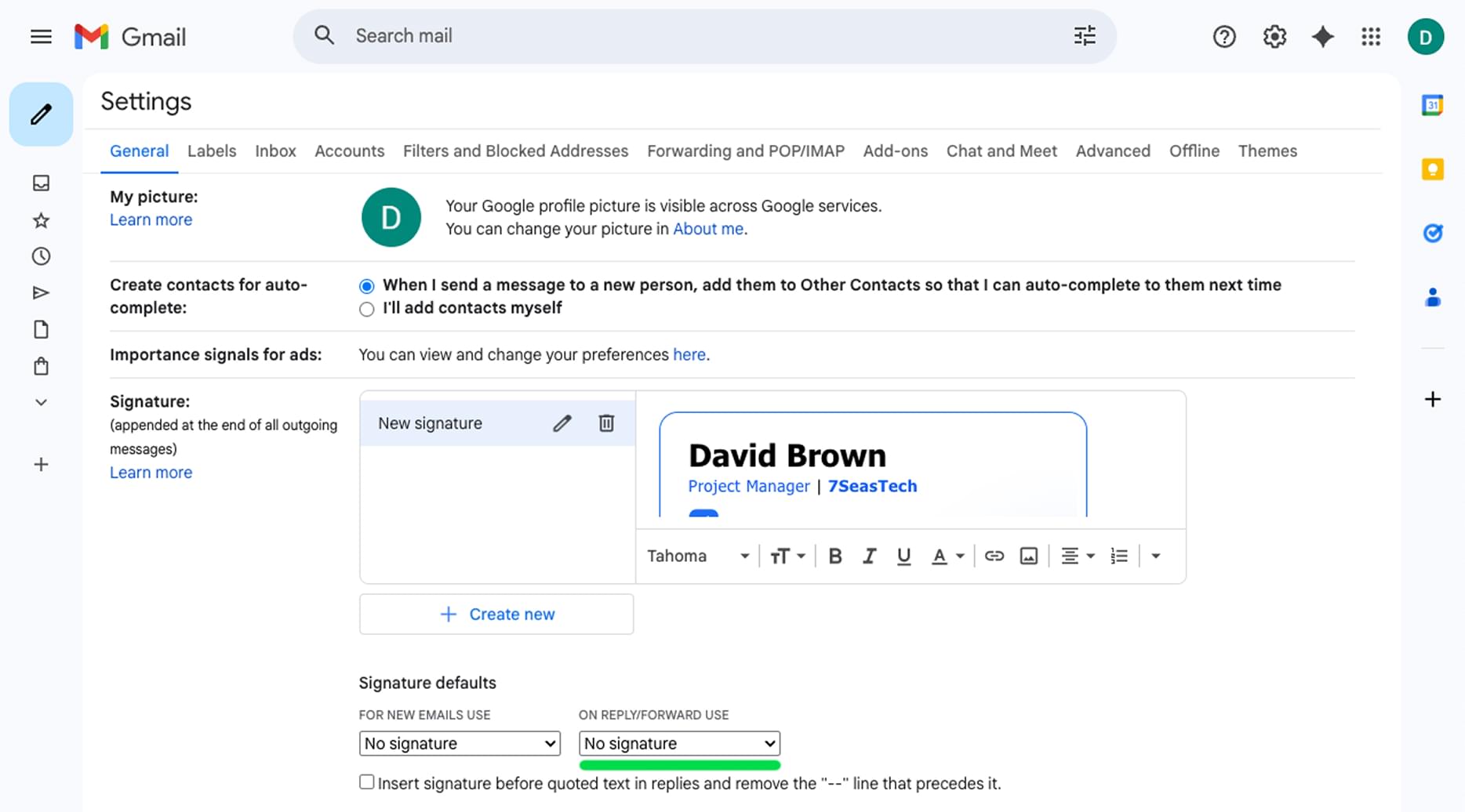The height and width of the screenshot is (812, 1465).
Task: Open the Purchases bag icon in sidebar
Action: [41, 366]
